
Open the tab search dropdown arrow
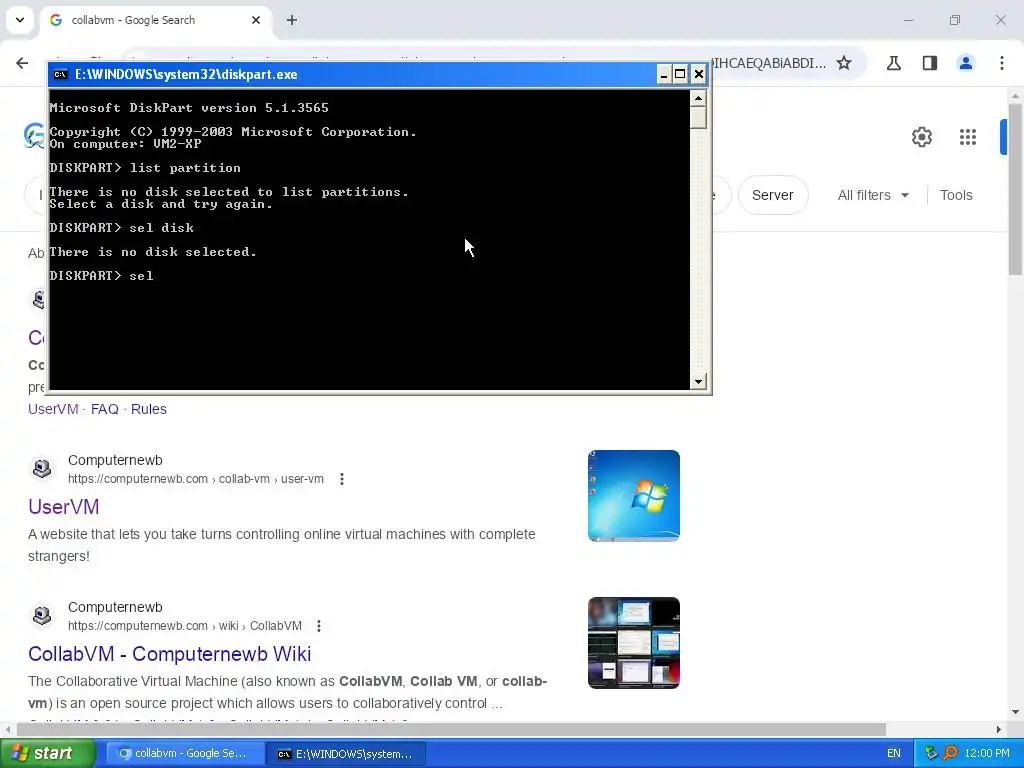click(20, 20)
